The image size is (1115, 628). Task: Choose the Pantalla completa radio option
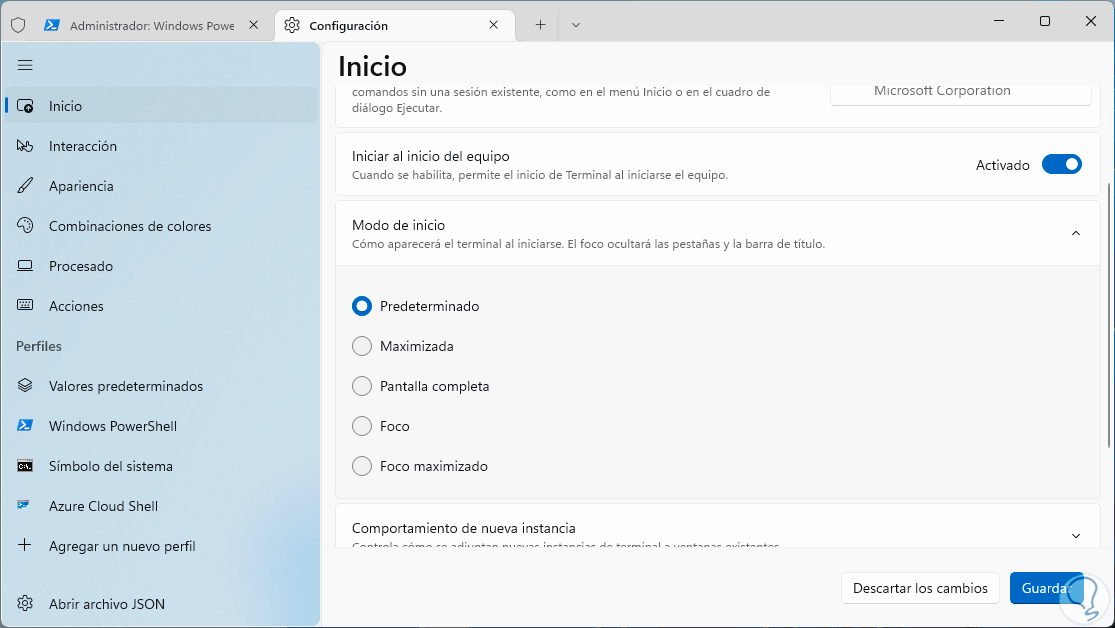(362, 386)
